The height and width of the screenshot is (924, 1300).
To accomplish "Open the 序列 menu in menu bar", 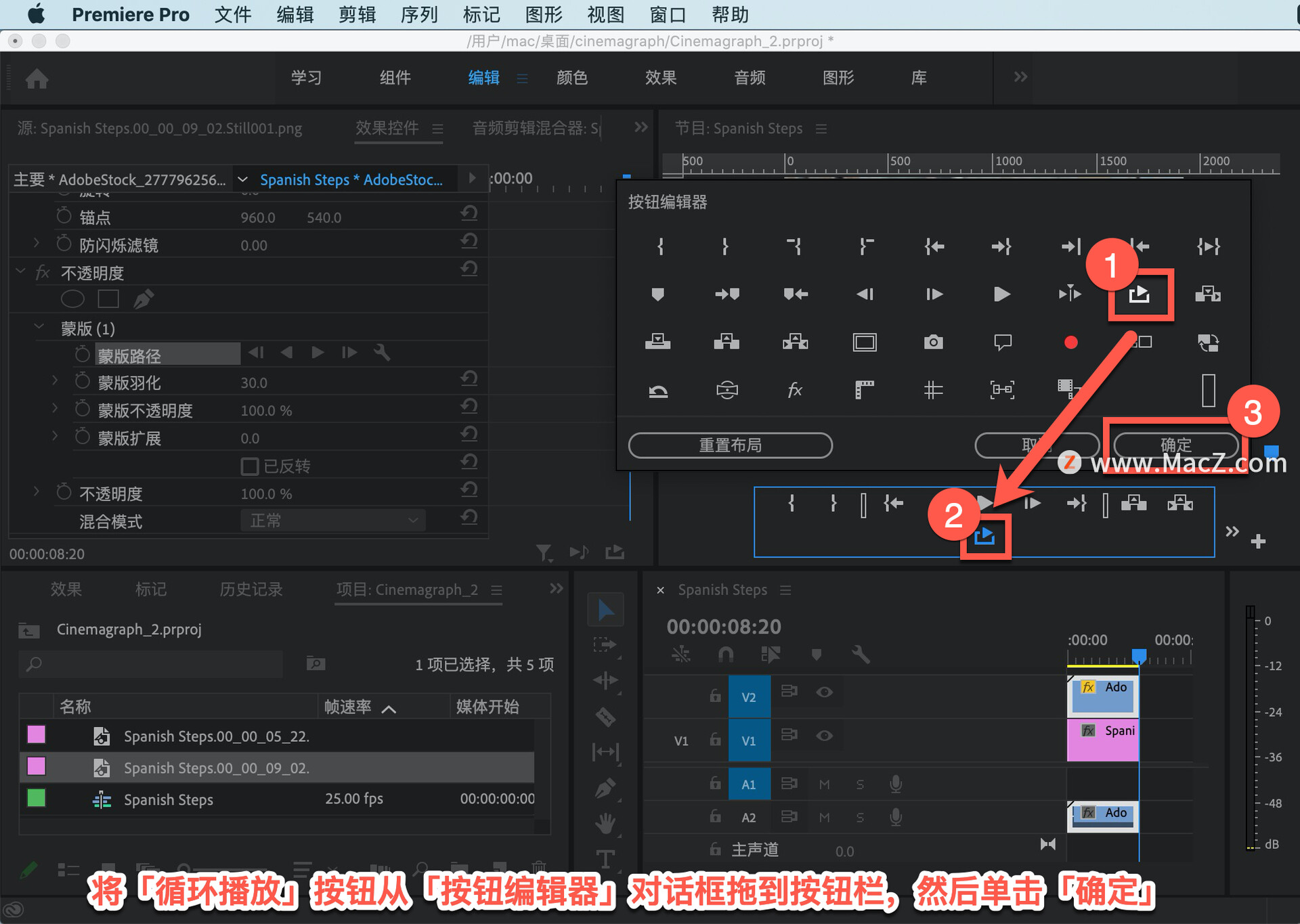I will 419,14.
